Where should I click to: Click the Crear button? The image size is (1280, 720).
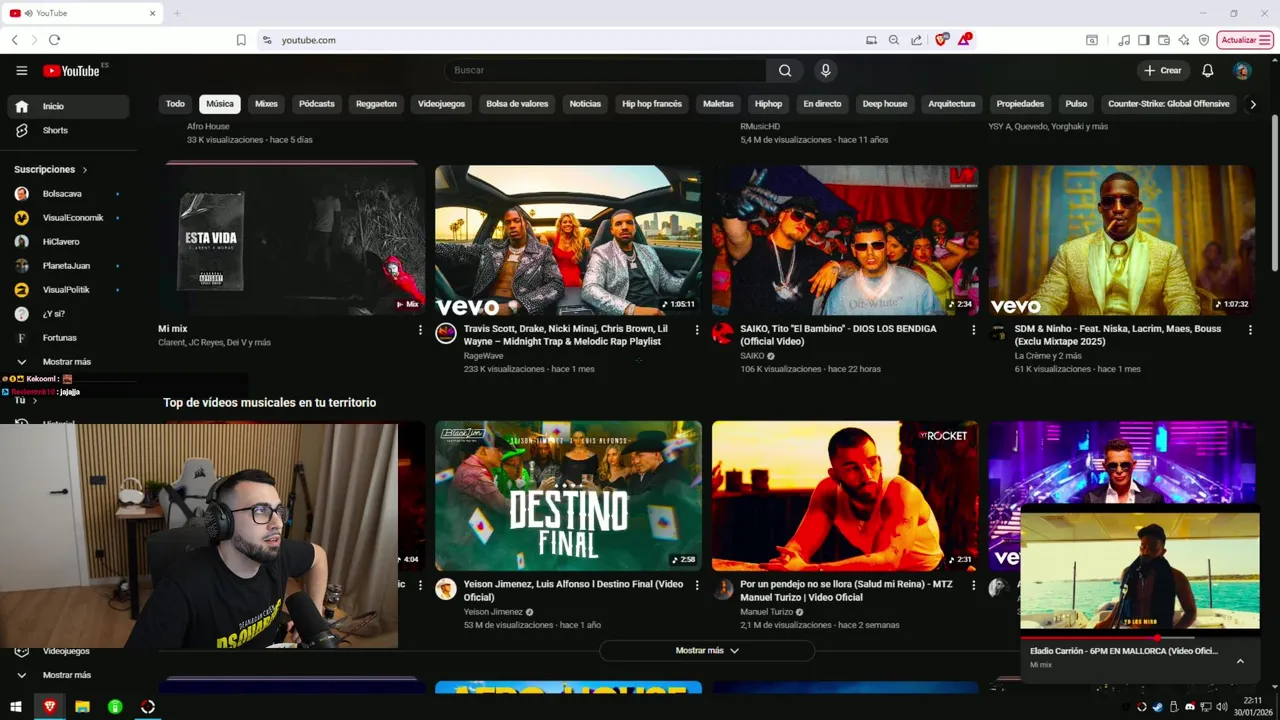coord(1163,70)
